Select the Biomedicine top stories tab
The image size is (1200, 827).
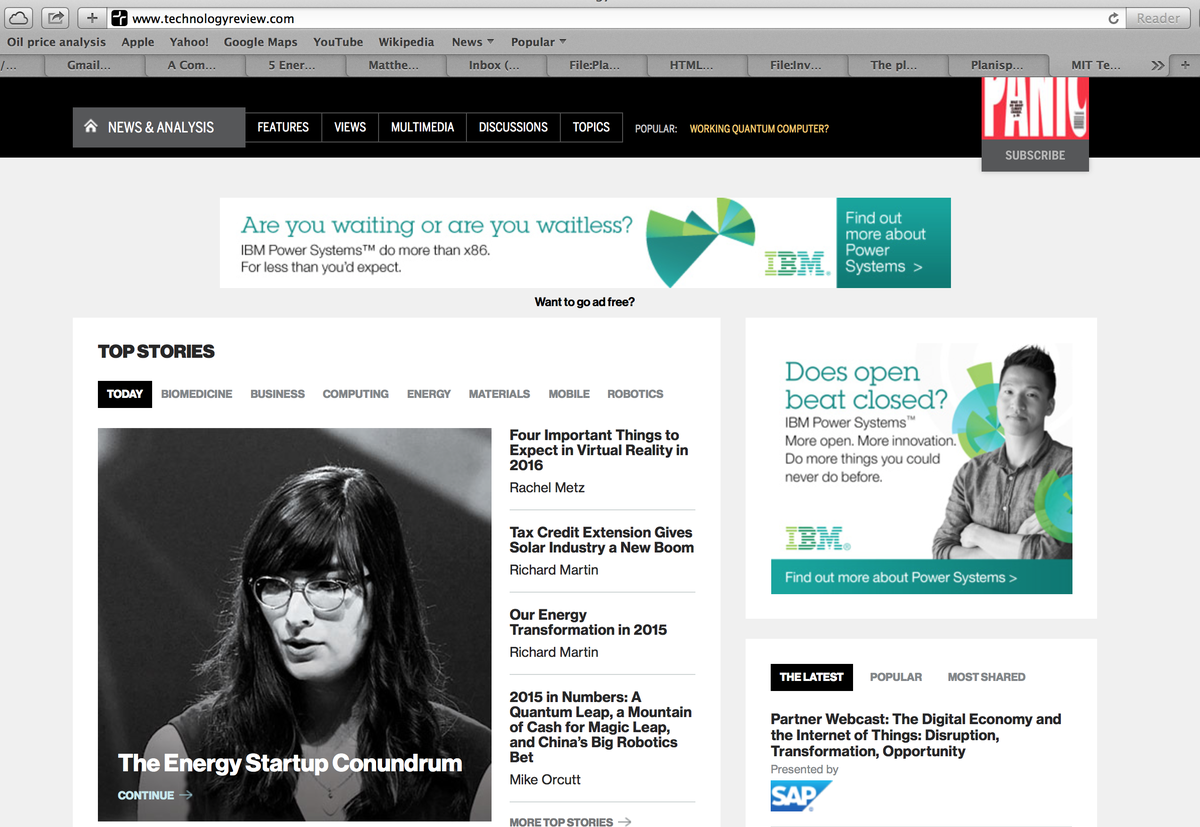pos(197,394)
